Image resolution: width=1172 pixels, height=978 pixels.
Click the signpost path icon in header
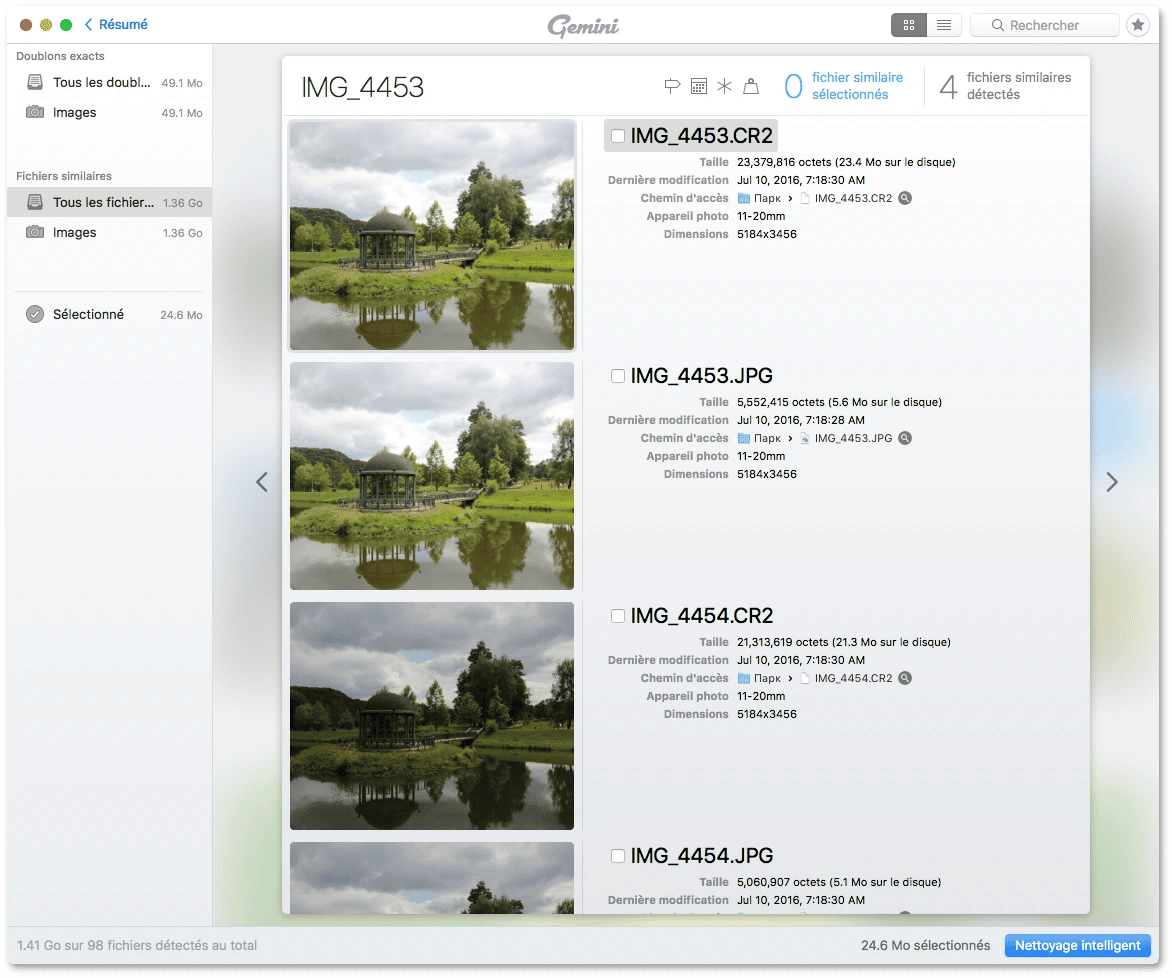(x=672, y=86)
